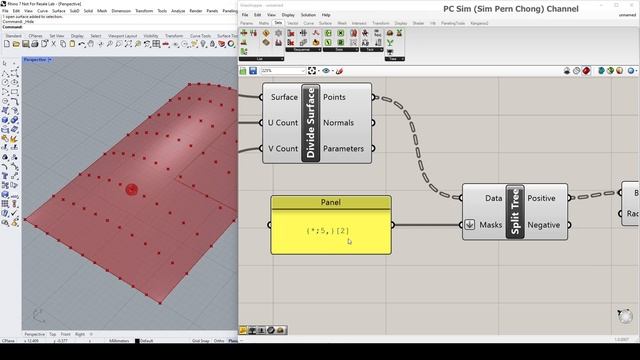Image resolution: width=640 pixels, height=360 pixels.
Task: Select the Front viewport tab in Rhino
Action: tap(65, 334)
